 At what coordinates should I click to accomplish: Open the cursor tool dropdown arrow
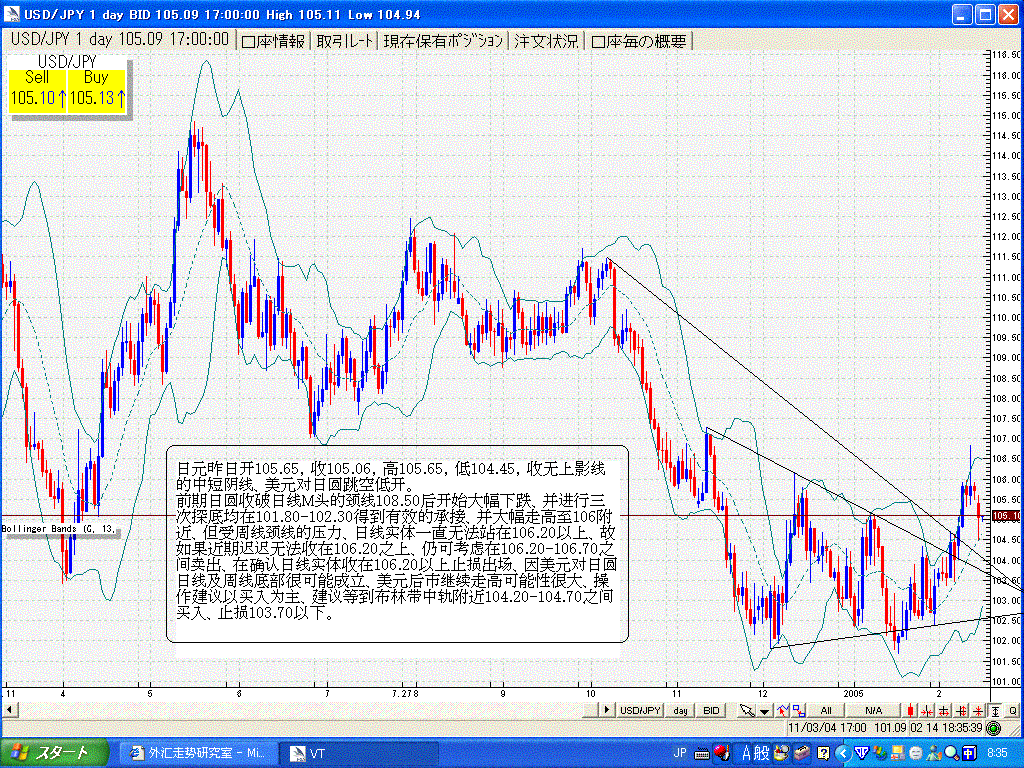762,710
